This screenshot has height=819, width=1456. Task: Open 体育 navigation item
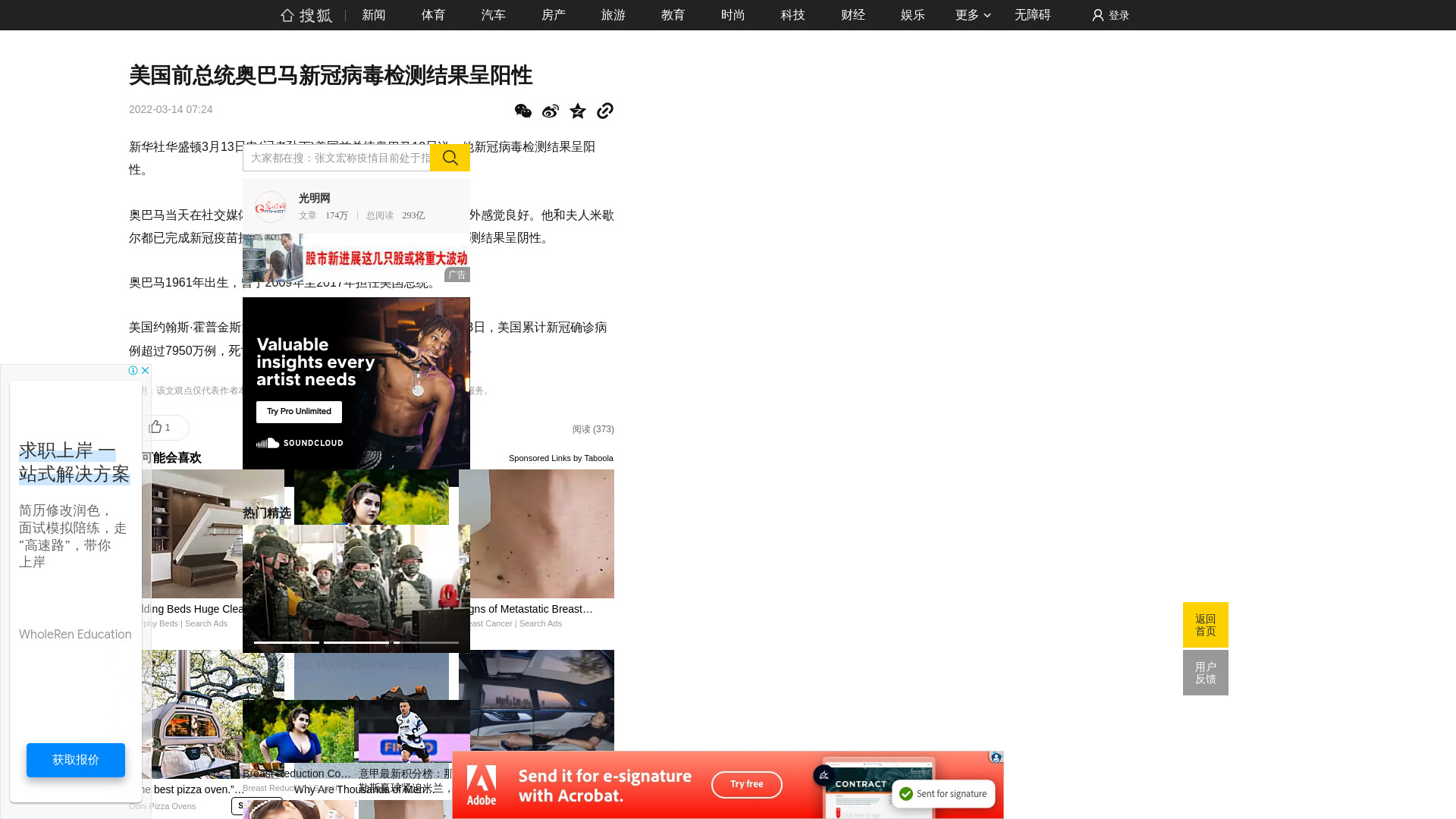click(434, 15)
